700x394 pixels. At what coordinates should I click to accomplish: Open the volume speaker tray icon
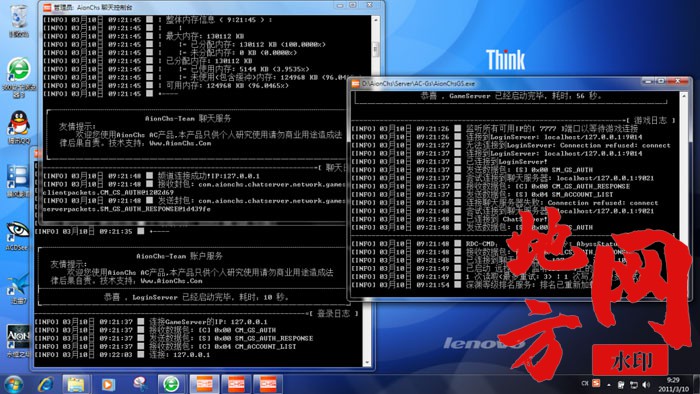(646, 384)
